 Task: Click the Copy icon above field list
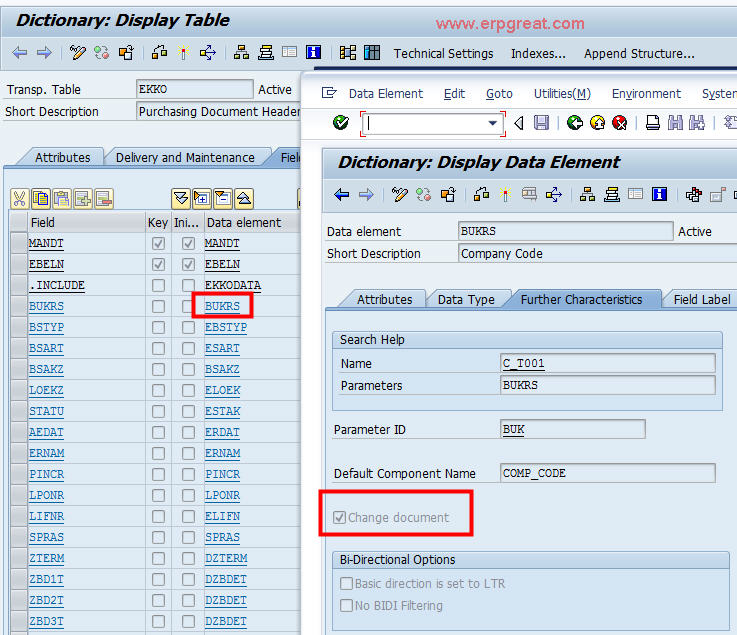tap(41, 199)
